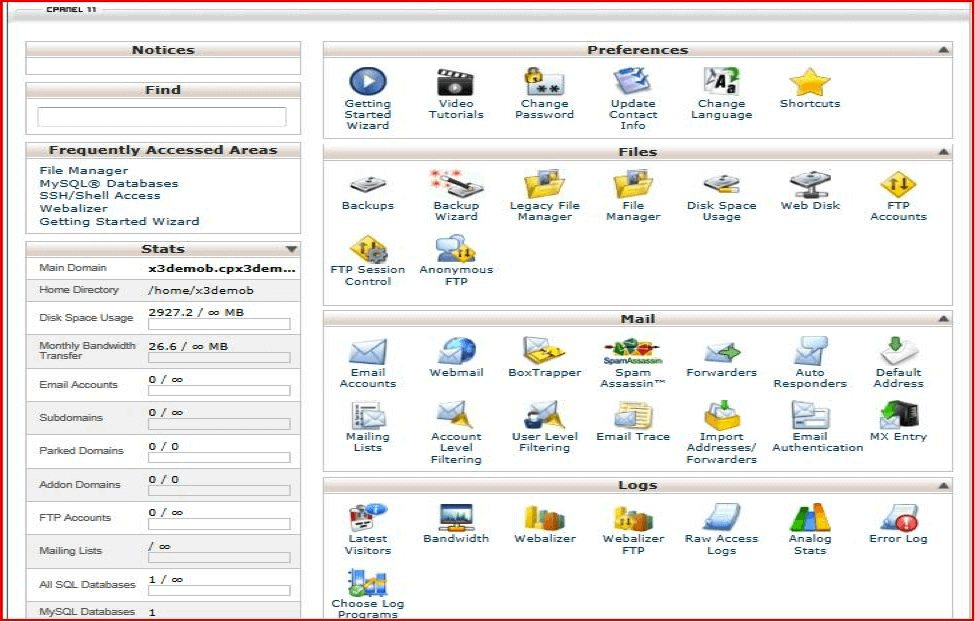Open Legacy File Manager

click(544, 183)
